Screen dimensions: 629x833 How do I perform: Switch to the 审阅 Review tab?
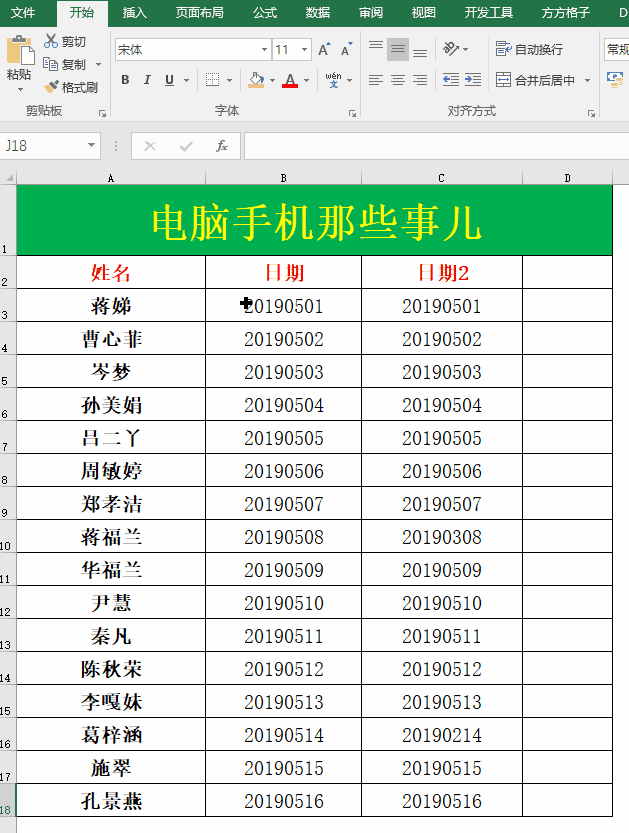(x=371, y=13)
